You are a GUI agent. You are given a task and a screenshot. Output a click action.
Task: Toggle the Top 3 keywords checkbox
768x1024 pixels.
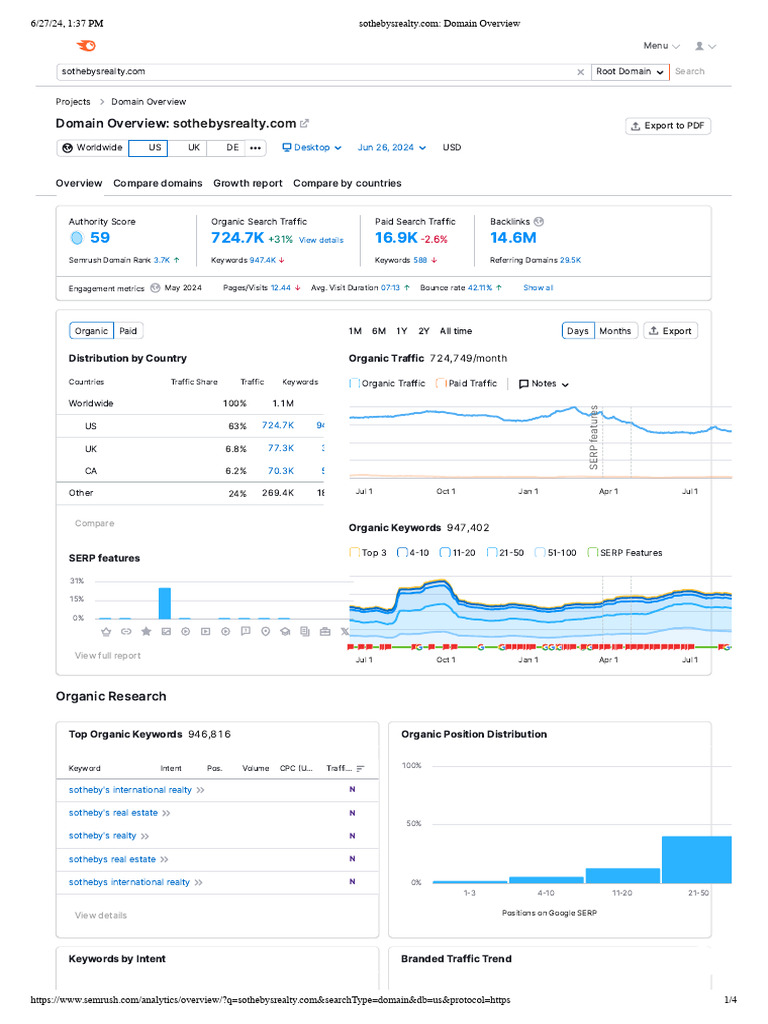point(354,552)
